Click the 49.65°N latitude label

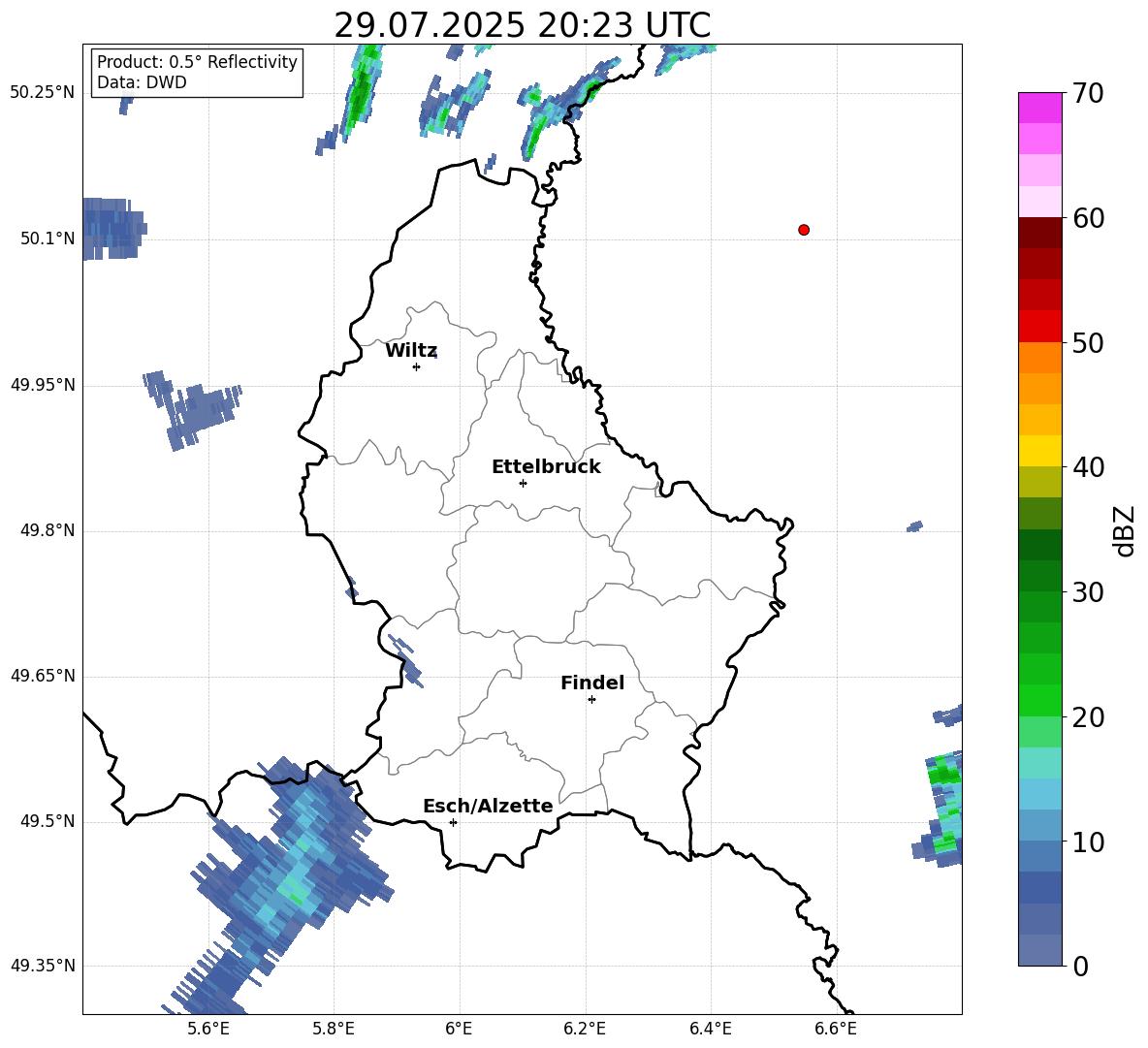pos(43,676)
